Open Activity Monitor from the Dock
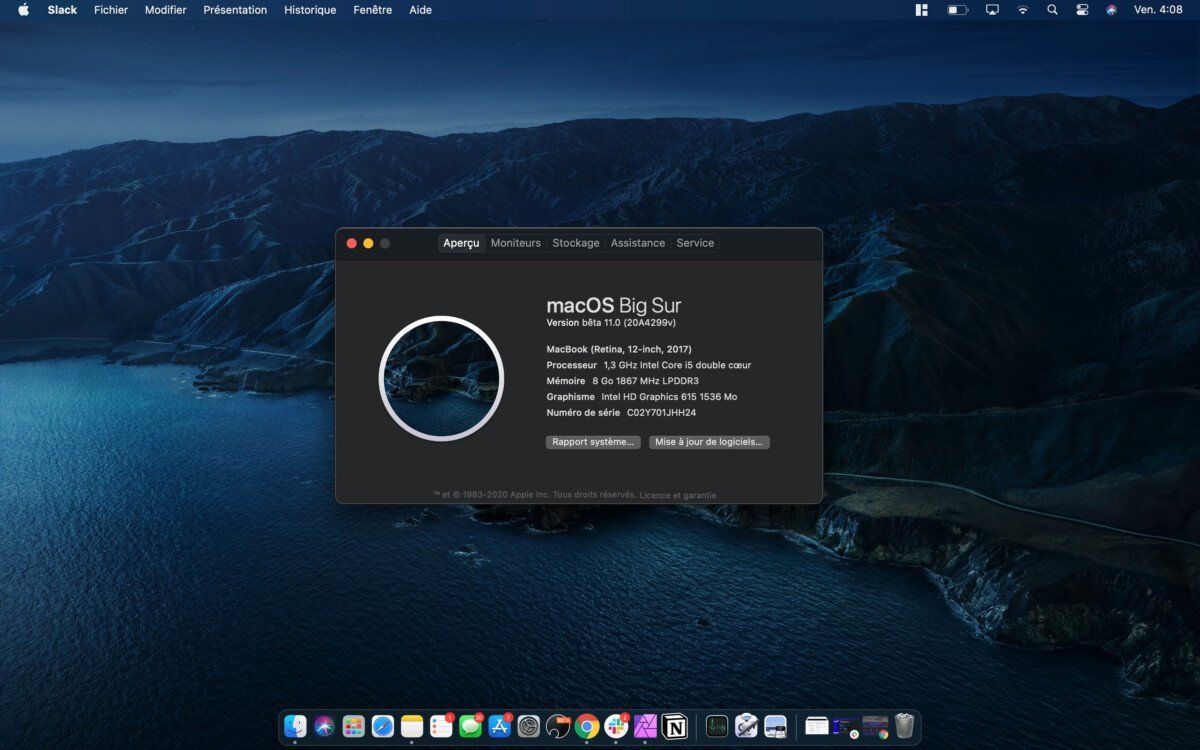Screen dimensions: 1200x750 click(717, 726)
